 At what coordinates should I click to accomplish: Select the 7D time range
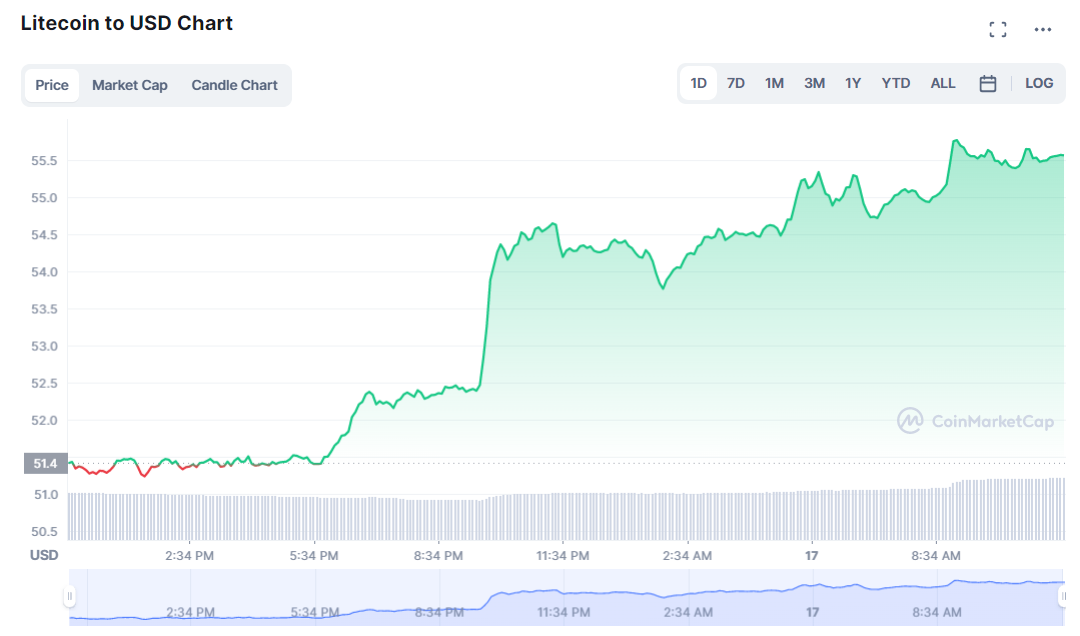tap(736, 83)
